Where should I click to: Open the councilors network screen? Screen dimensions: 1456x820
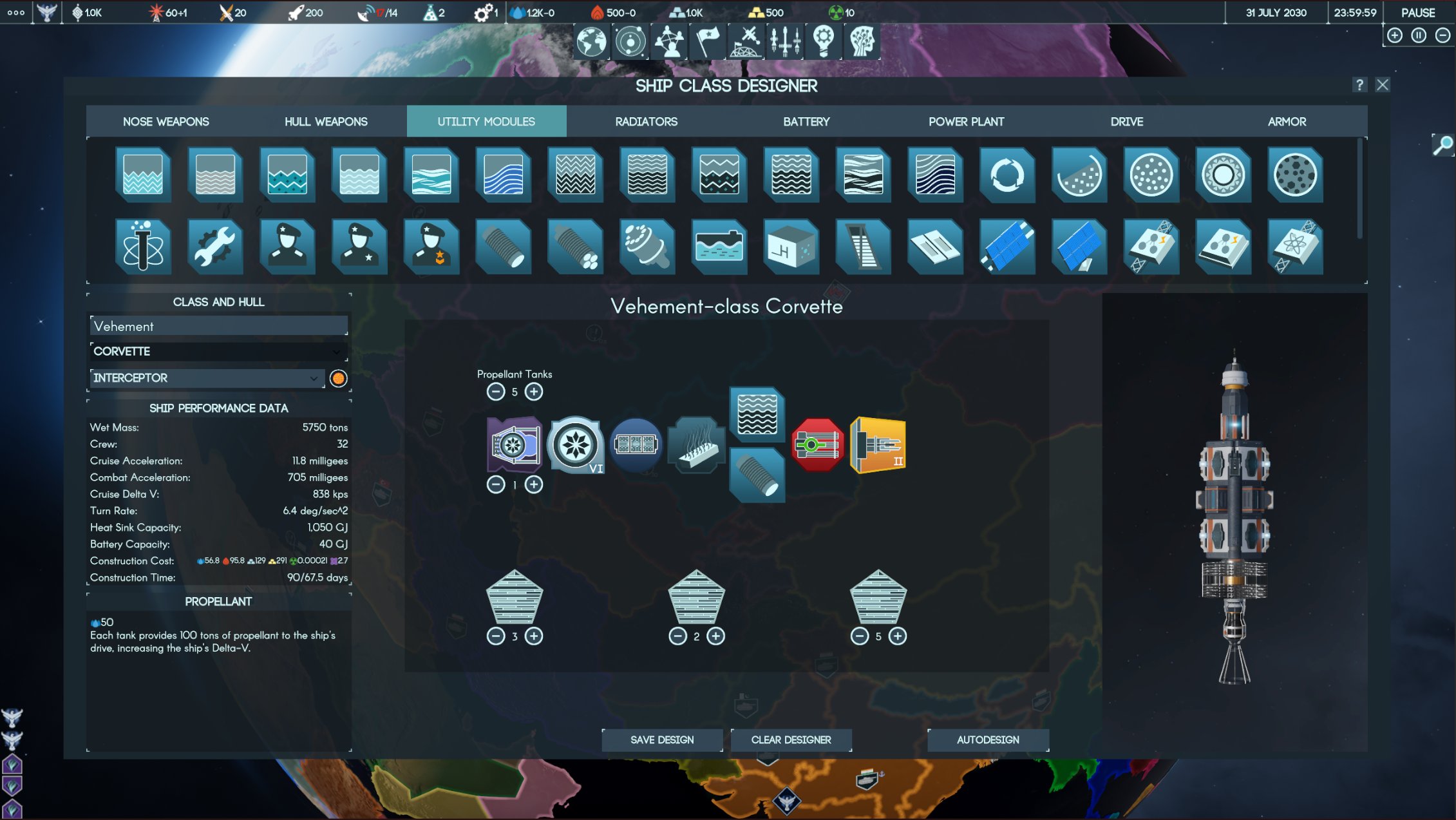click(668, 43)
